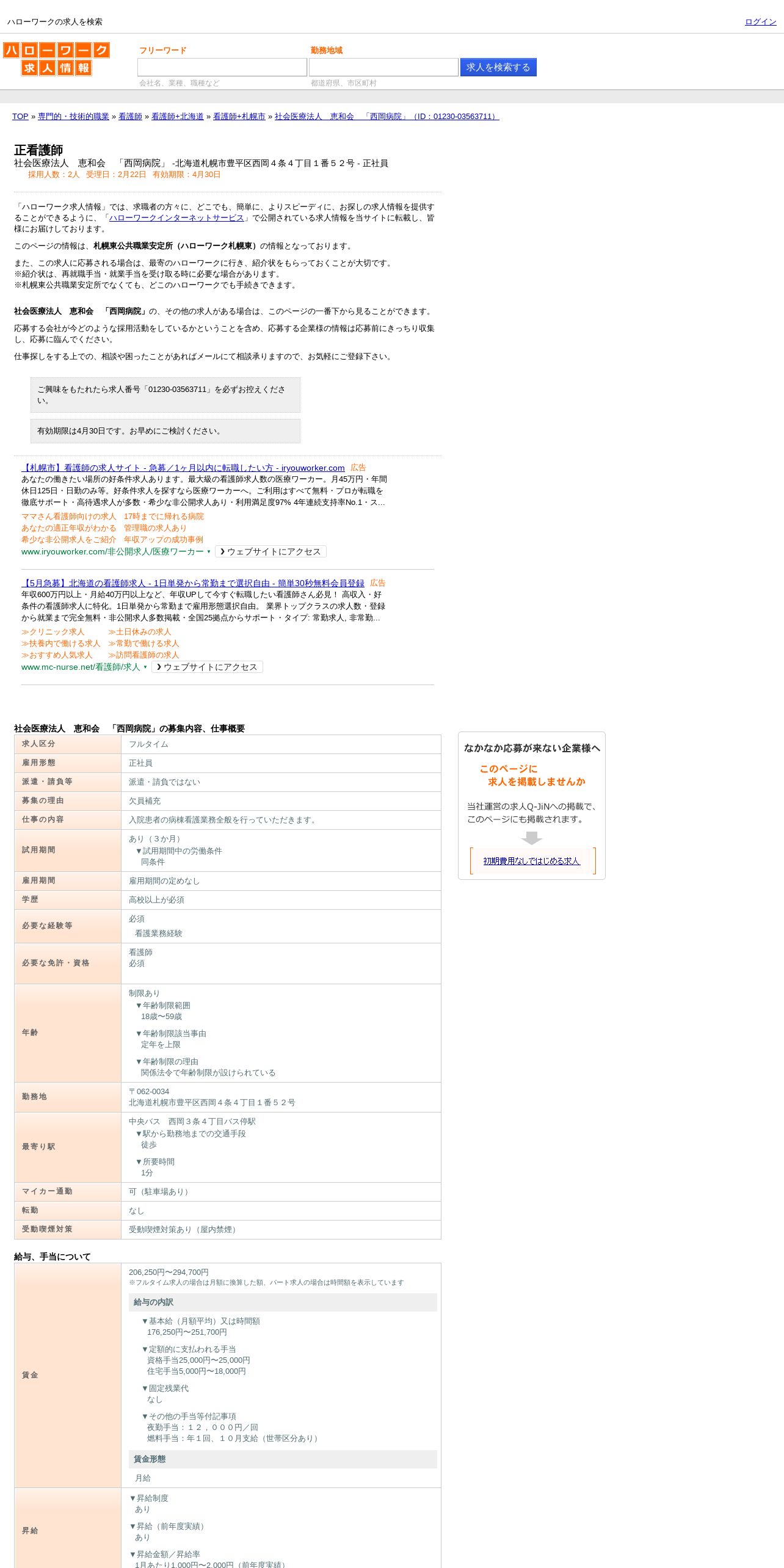This screenshot has width=784, height=1568.
Task: Select 高校以上が必須 text
Action: coord(156,900)
